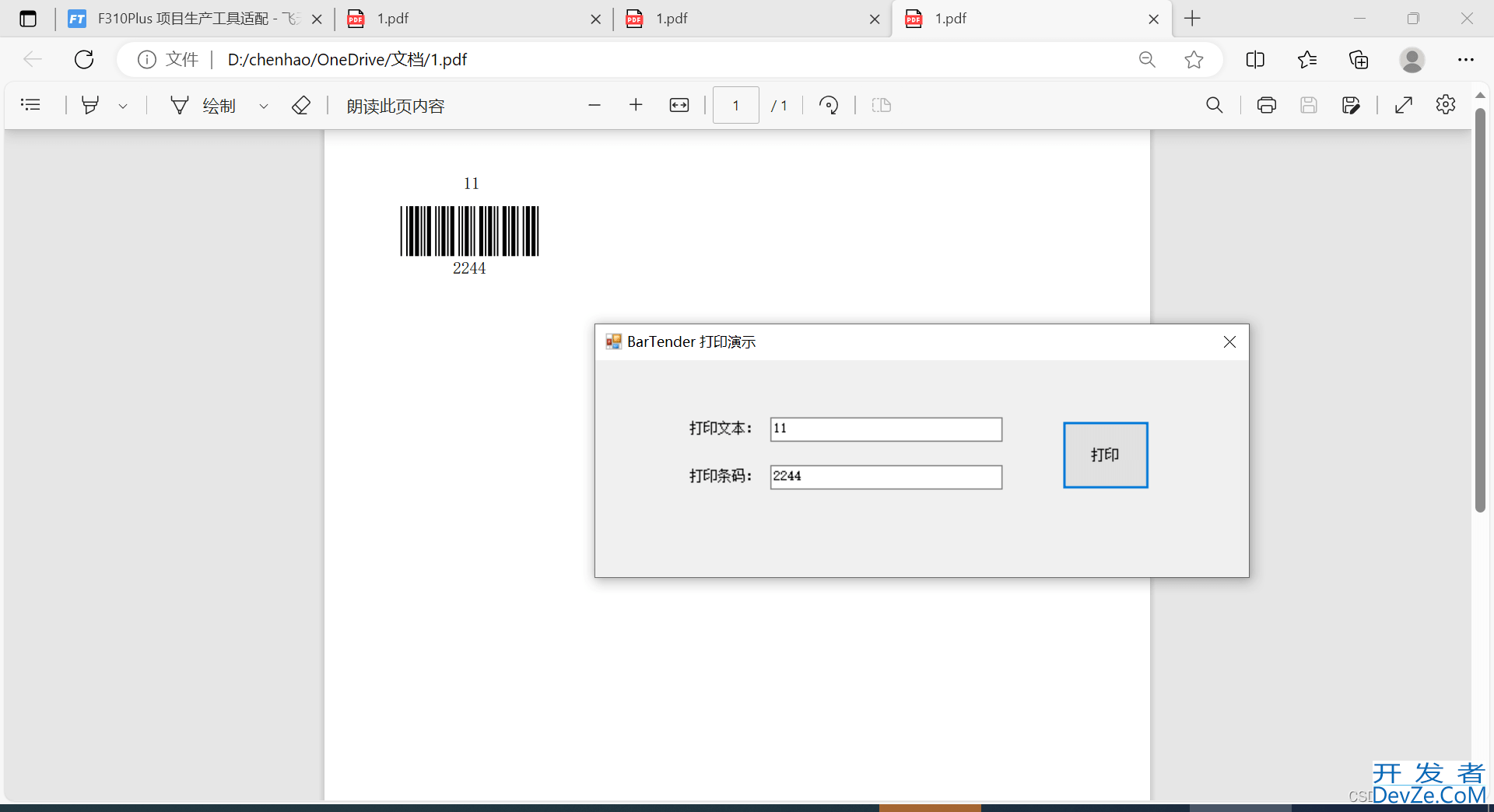Switch to the F310Plus project tab
This screenshot has height=812, width=1494.
pyautogui.click(x=183, y=19)
